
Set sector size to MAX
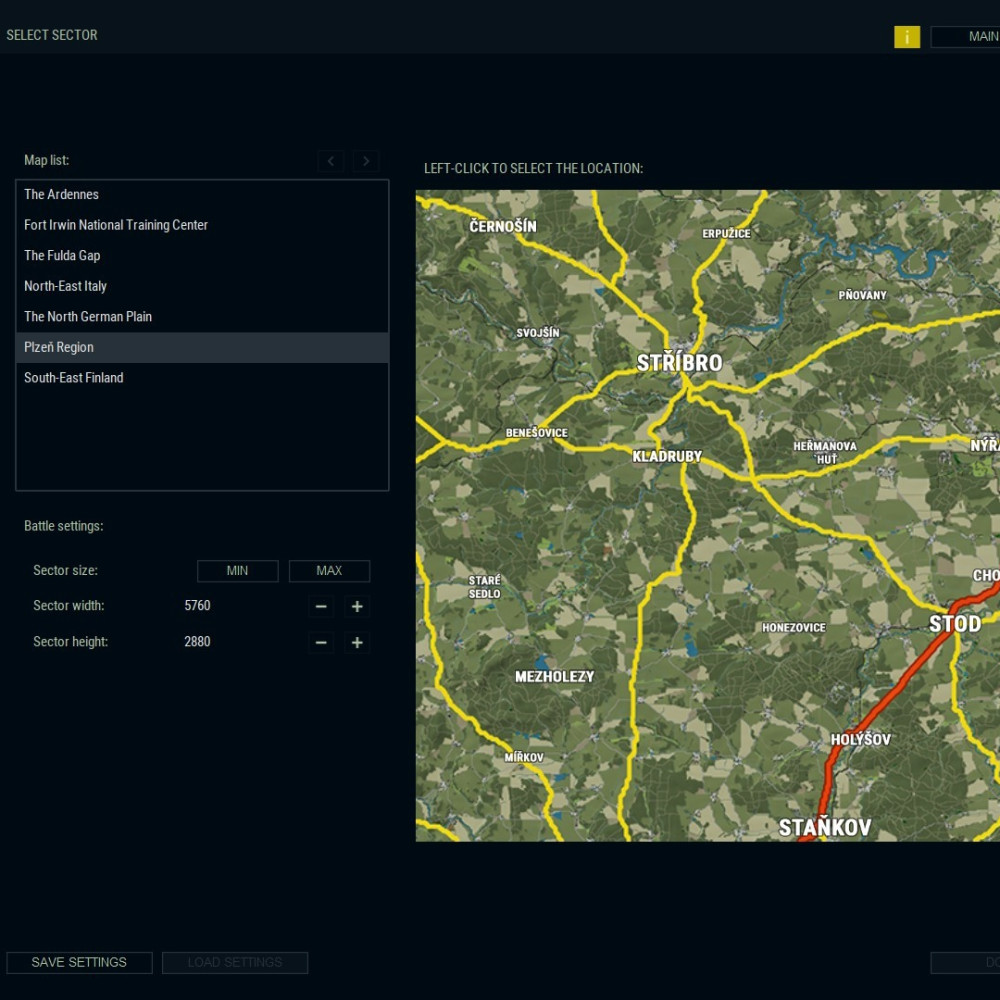coord(329,571)
